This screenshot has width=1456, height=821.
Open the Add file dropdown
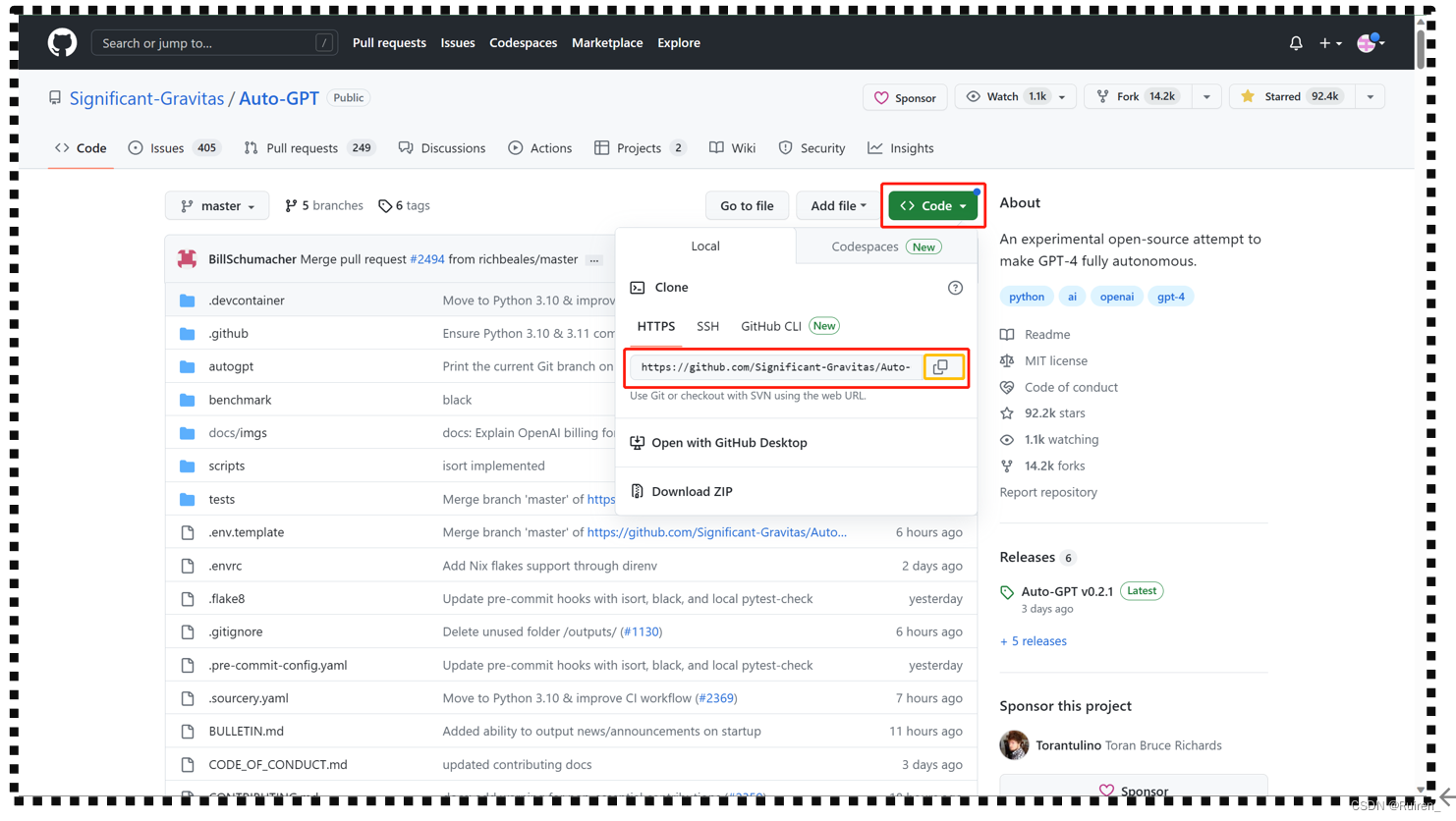click(x=838, y=205)
